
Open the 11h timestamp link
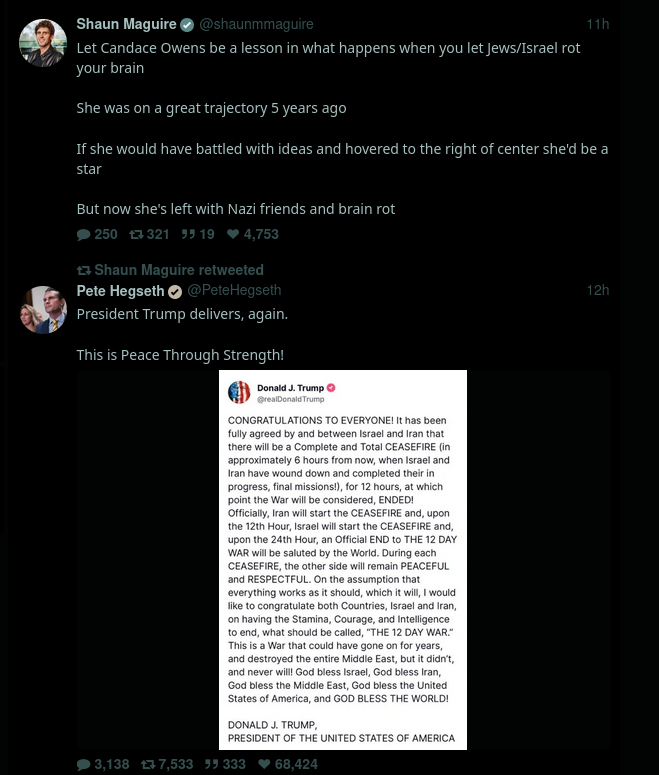coord(598,24)
